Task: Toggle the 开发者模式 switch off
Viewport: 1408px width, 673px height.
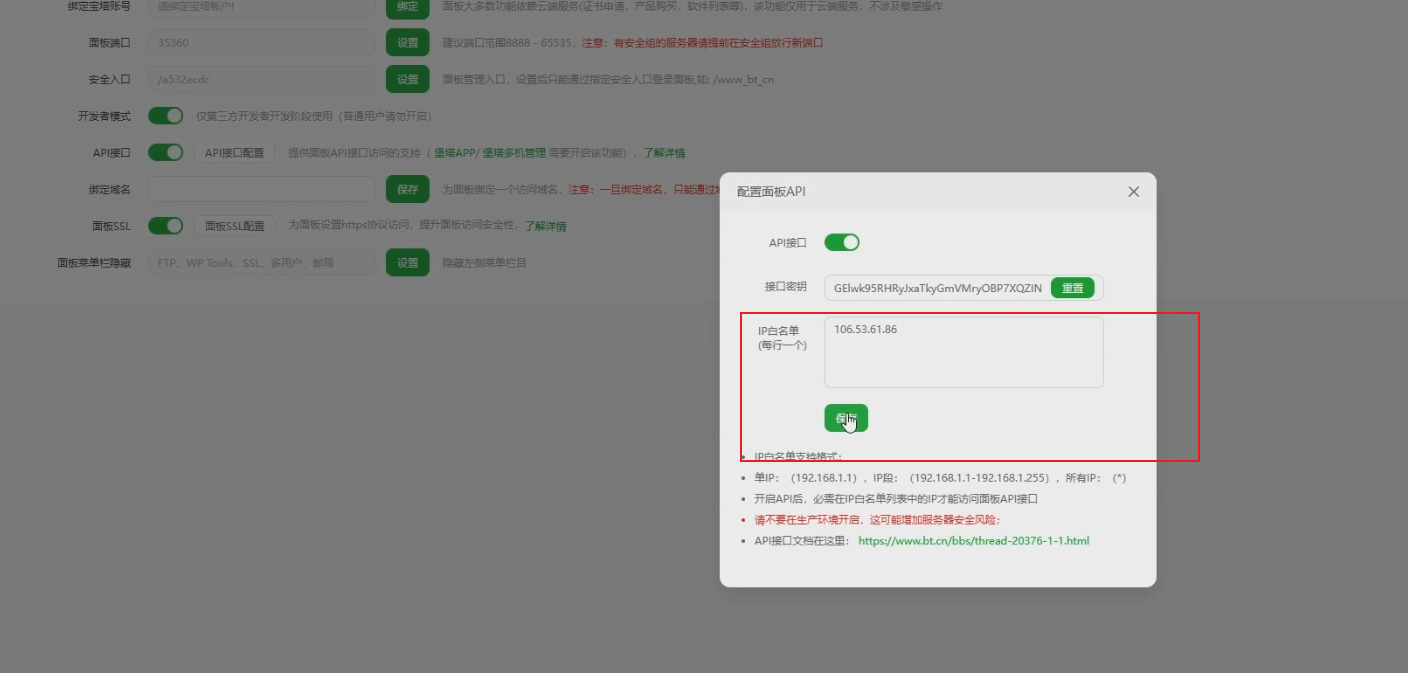Action: click(166, 116)
